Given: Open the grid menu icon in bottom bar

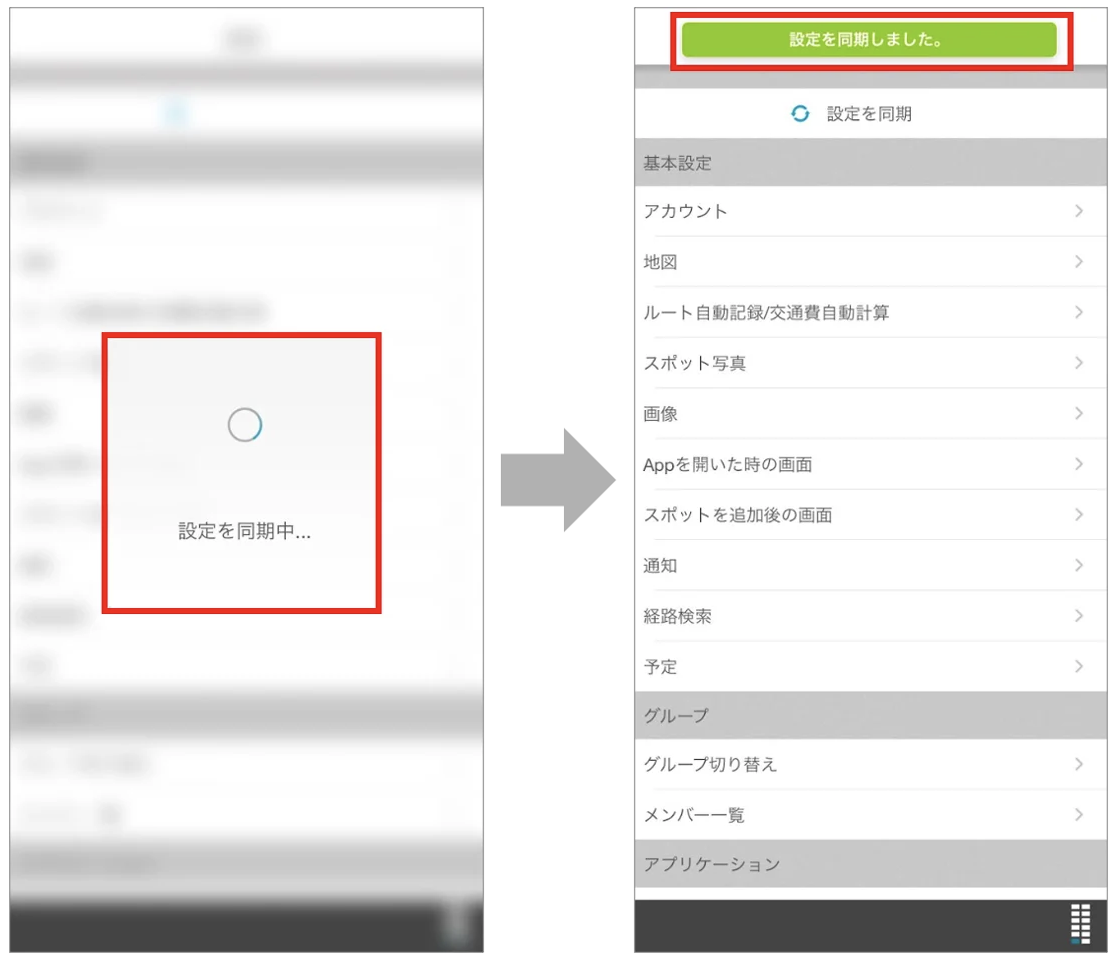Looking at the screenshot, I should point(1080,924).
